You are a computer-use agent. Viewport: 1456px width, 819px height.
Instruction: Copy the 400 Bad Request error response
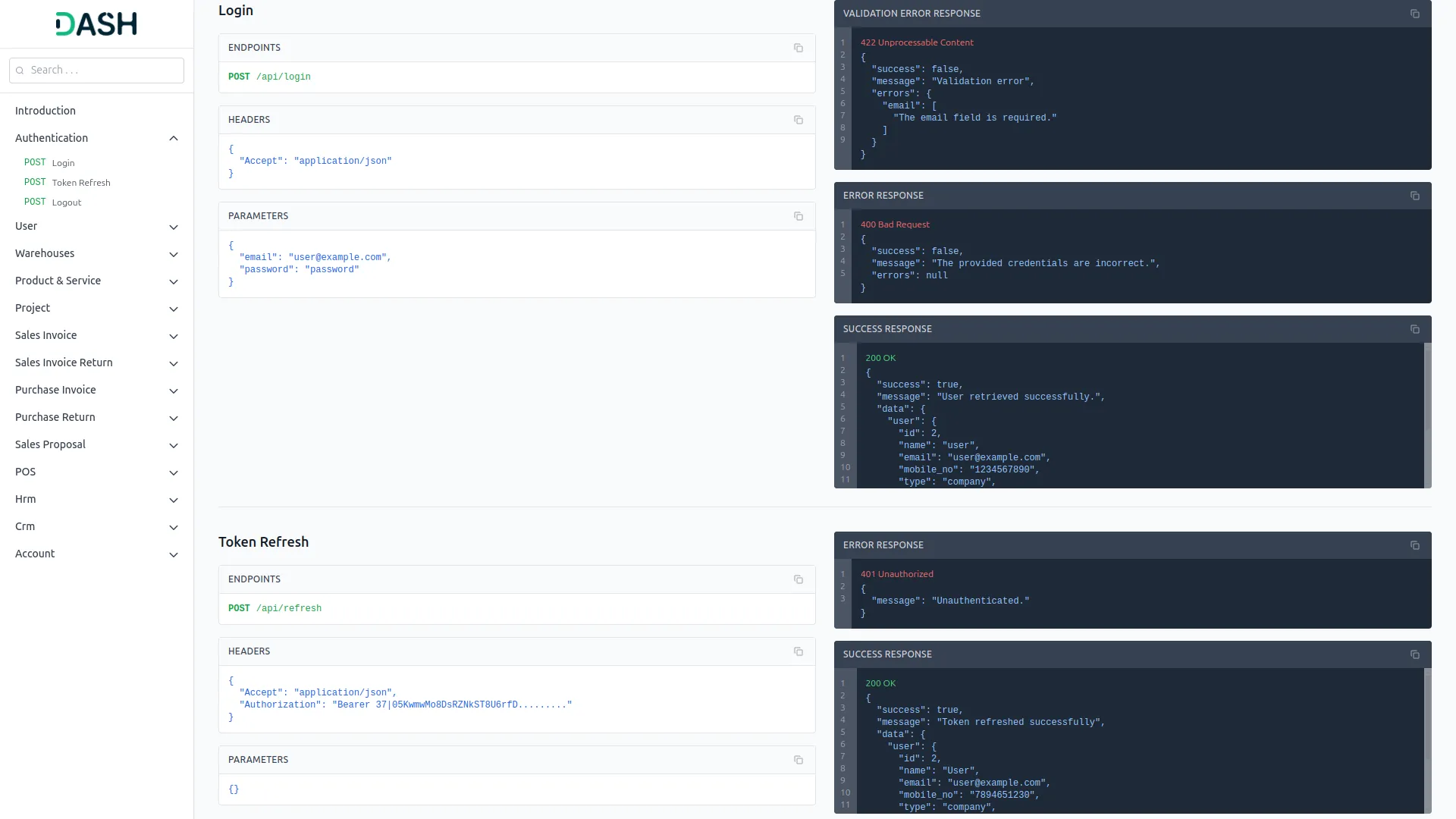(x=1415, y=196)
